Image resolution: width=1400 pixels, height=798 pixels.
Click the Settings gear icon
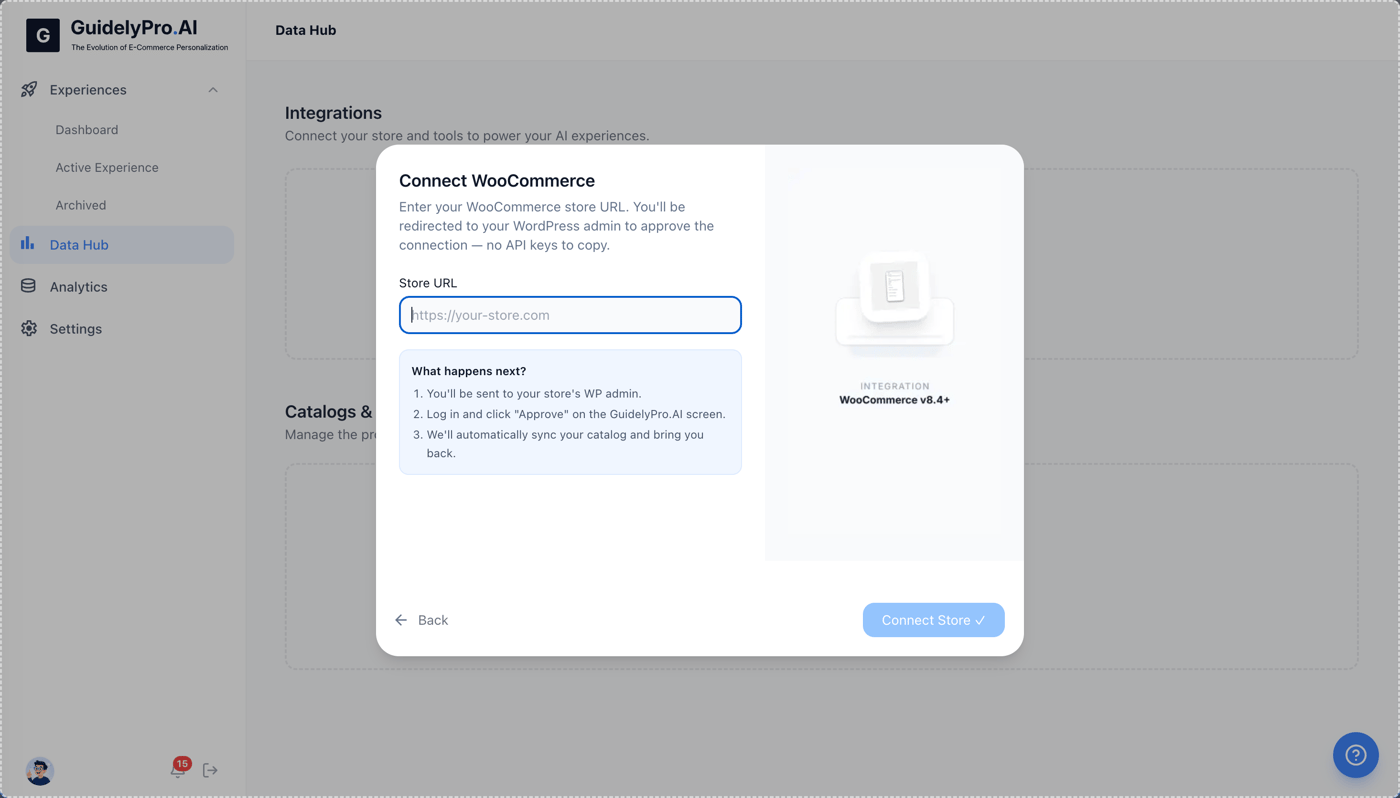29,329
